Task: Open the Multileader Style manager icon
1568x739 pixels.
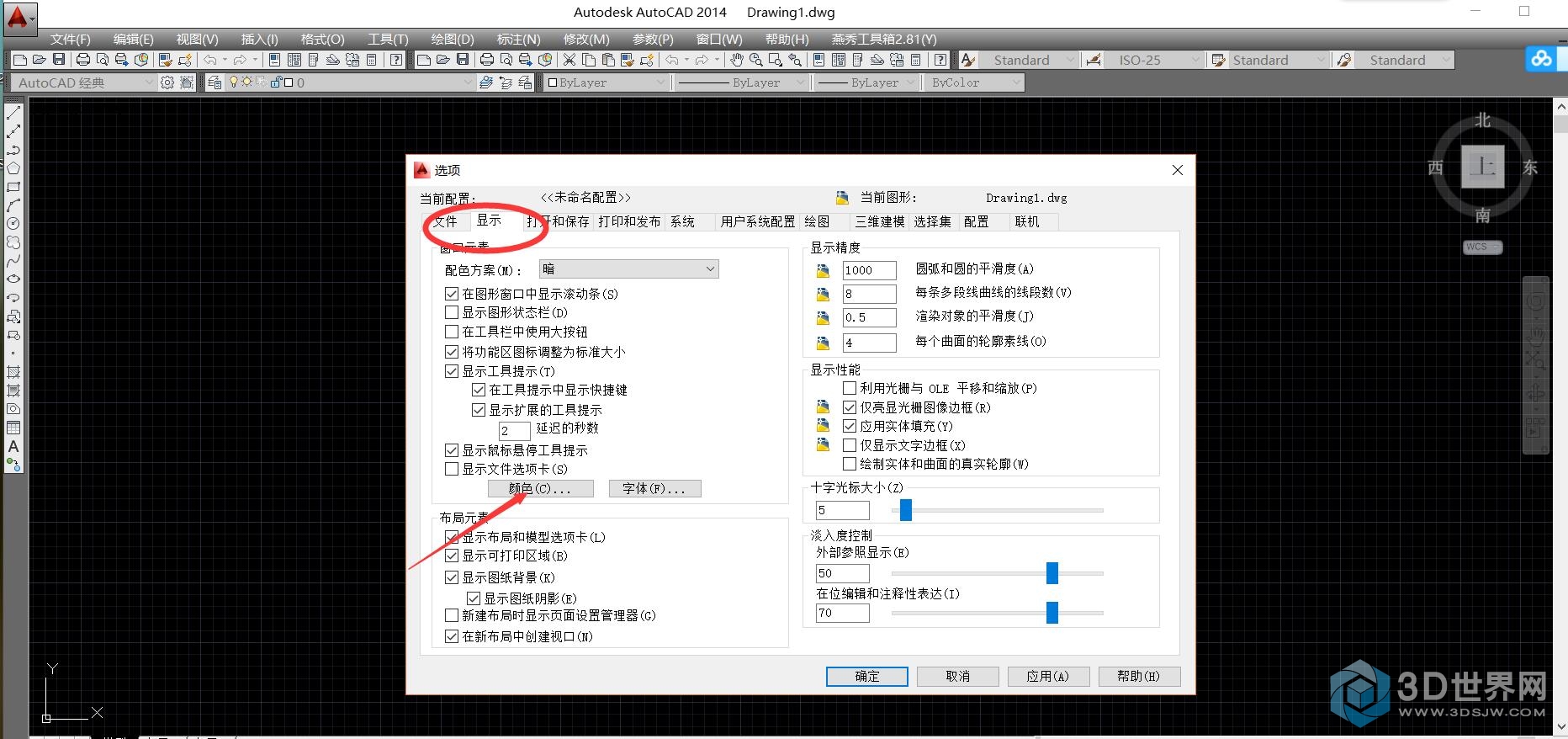Action: (1344, 60)
